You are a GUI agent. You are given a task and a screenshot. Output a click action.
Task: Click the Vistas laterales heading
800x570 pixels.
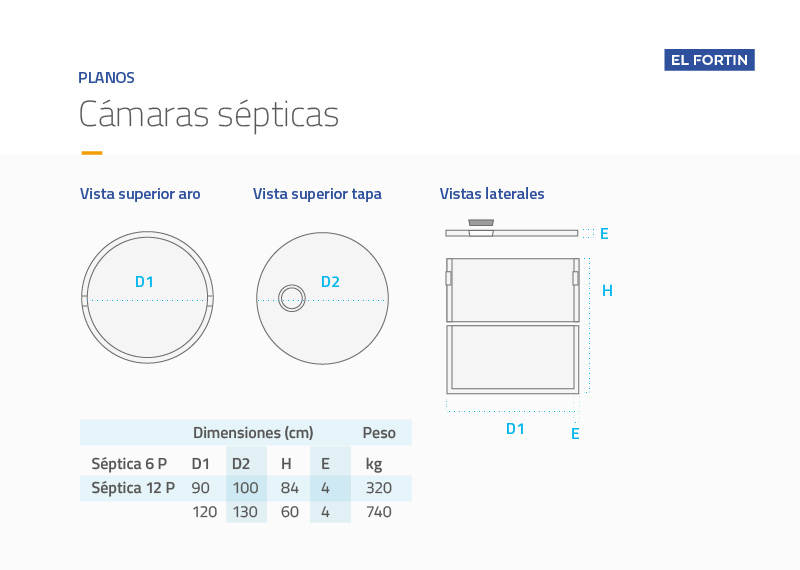coord(492,194)
